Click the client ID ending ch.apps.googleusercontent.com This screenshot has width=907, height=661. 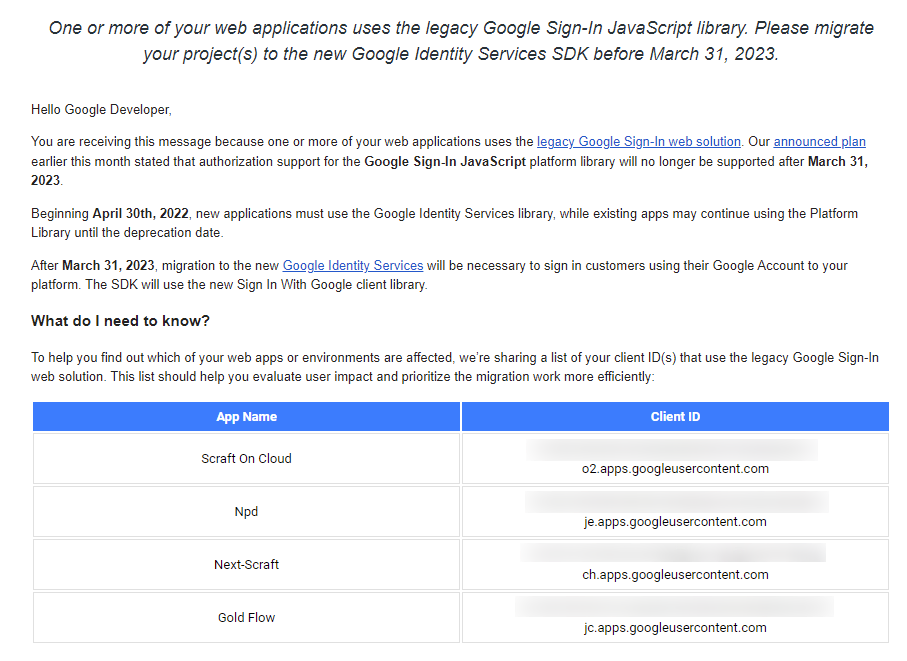[675, 574]
